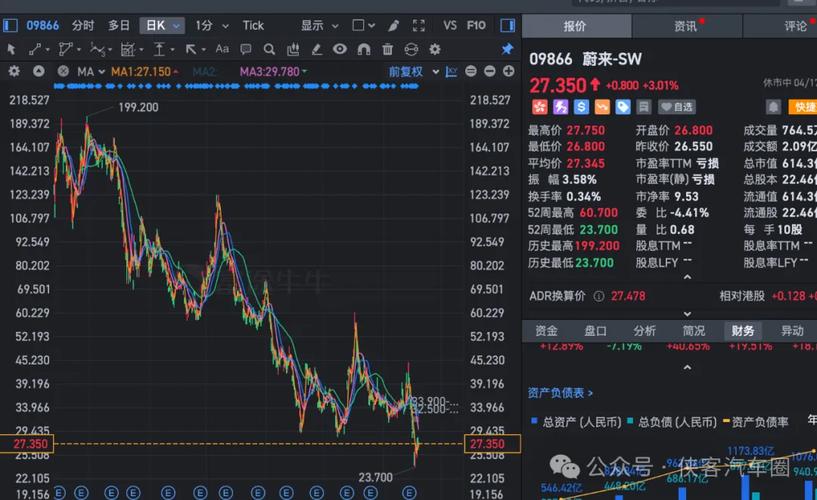Click the orange 快捷 trade button

pos(802,107)
